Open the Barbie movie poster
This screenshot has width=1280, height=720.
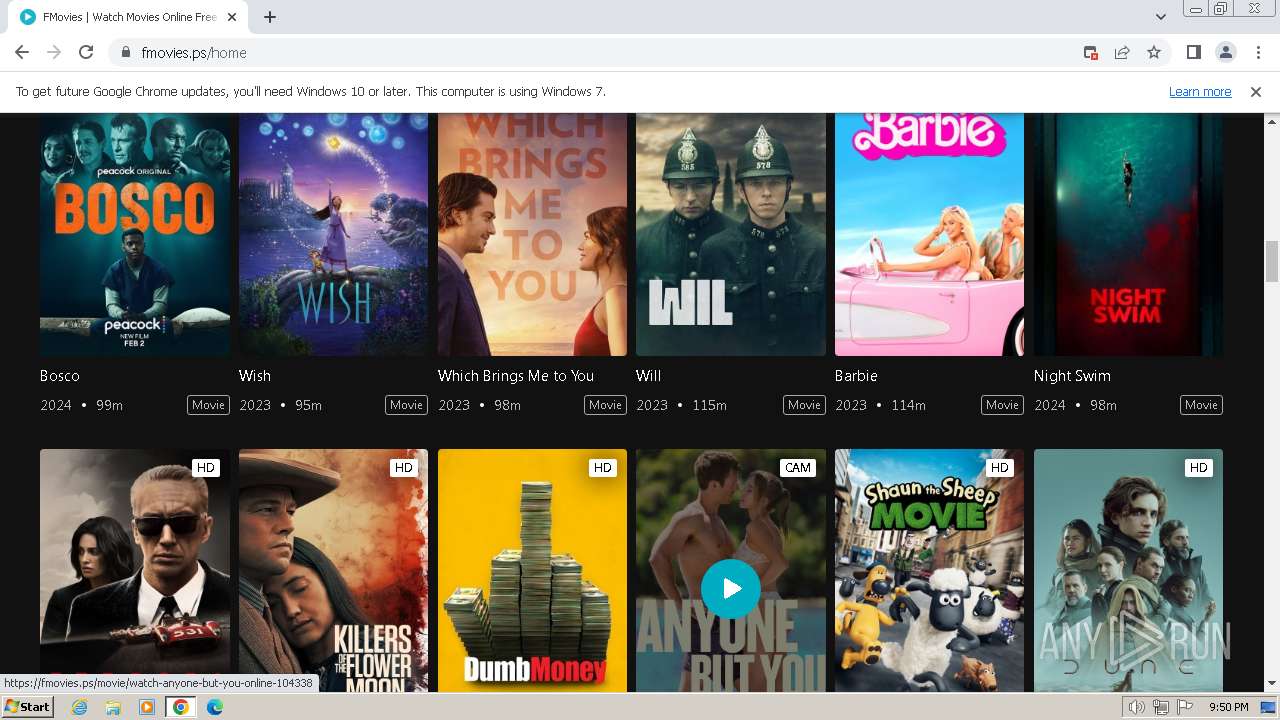pyautogui.click(x=929, y=234)
